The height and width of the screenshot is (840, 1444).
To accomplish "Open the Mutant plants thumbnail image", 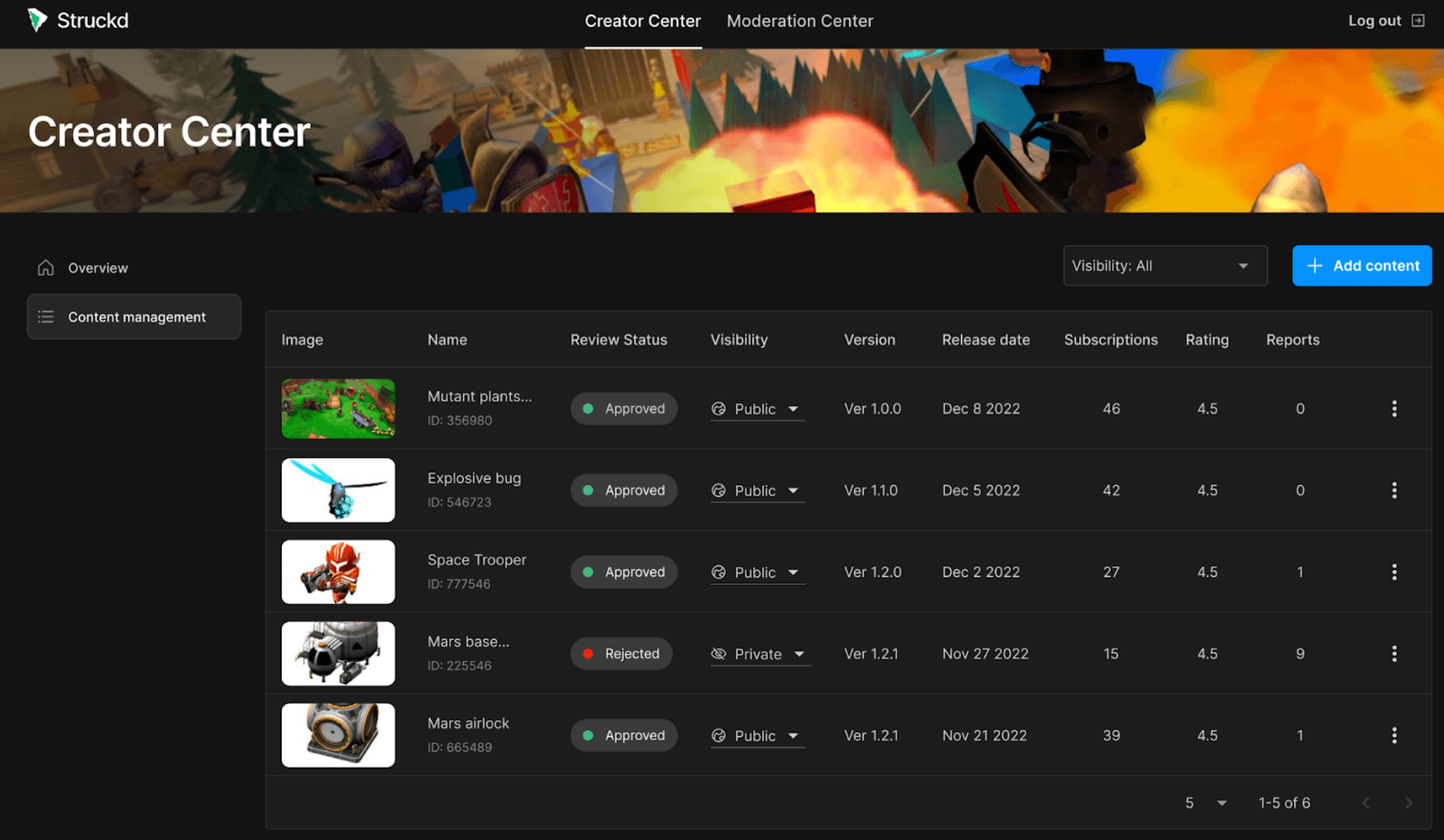I will click(x=338, y=409).
